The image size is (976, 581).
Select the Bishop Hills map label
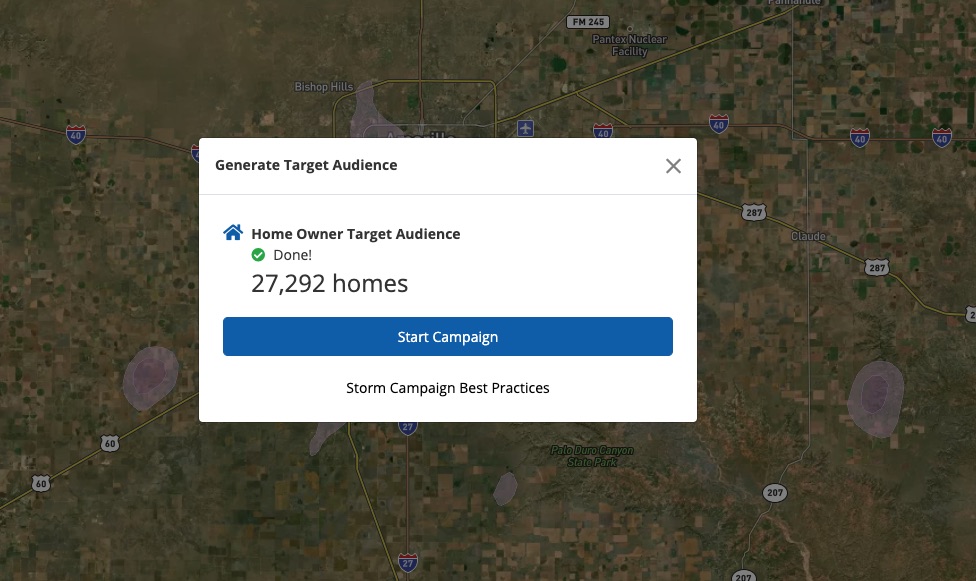[323, 87]
